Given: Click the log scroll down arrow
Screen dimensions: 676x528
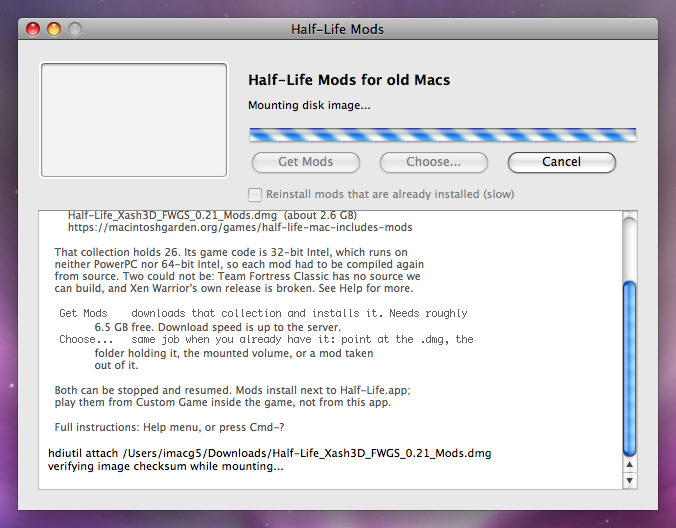Looking at the screenshot, I should pyautogui.click(x=629, y=480).
